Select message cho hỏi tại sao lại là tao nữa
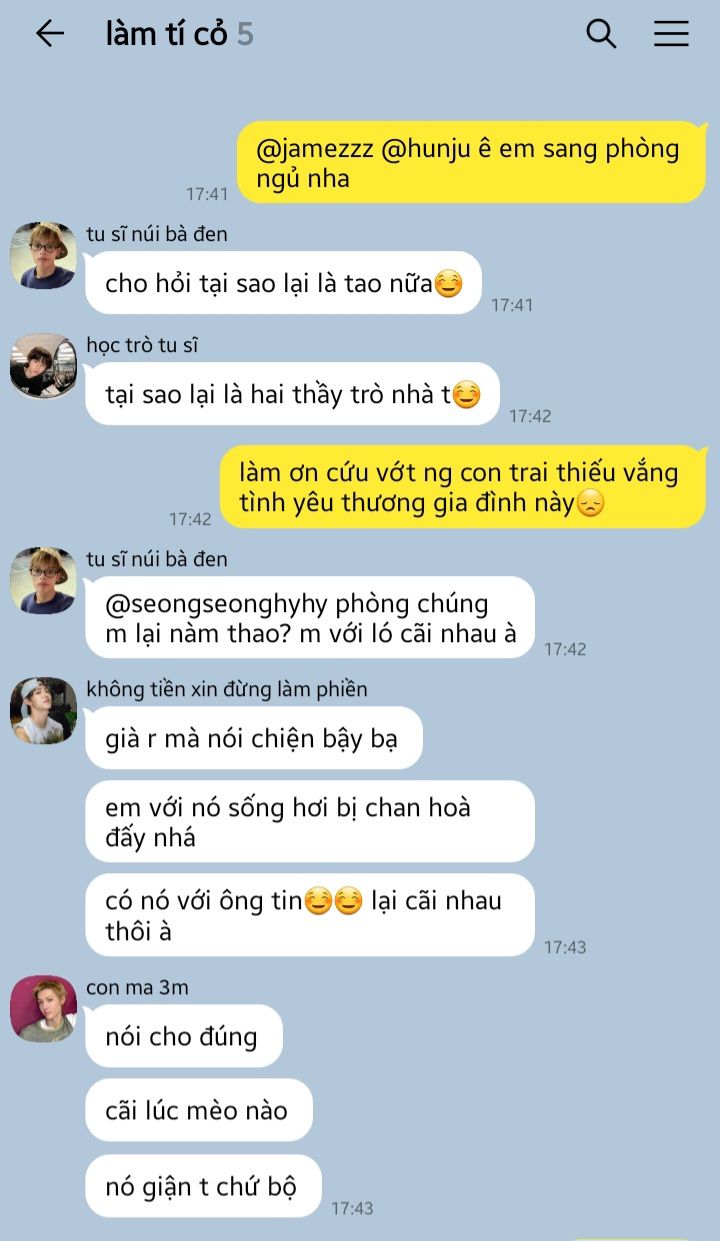Viewport: 720px width, 1241px height. click(x=283, y=284)
